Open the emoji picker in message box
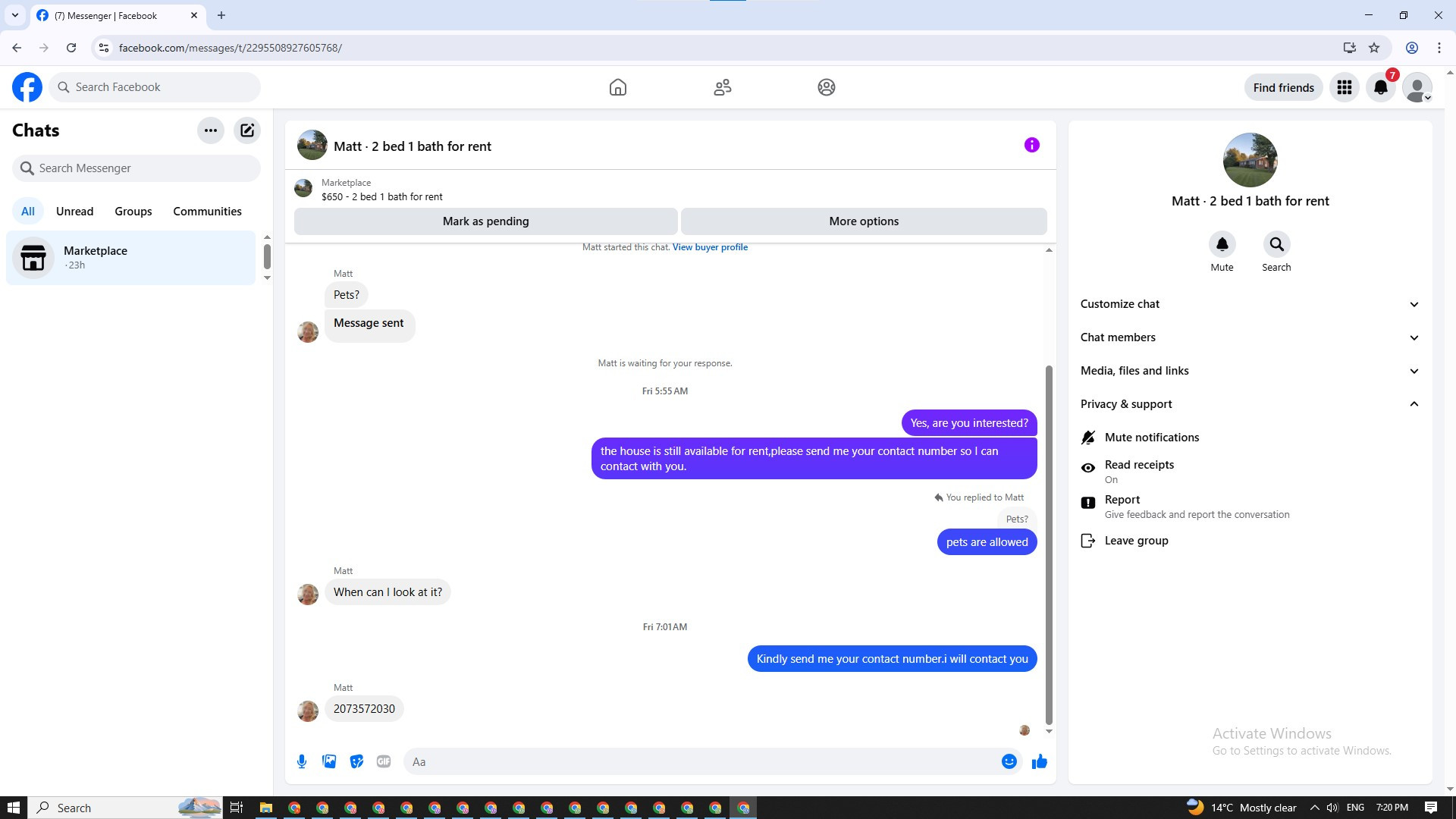The image size is (1456, 819). pos(1009,761)
